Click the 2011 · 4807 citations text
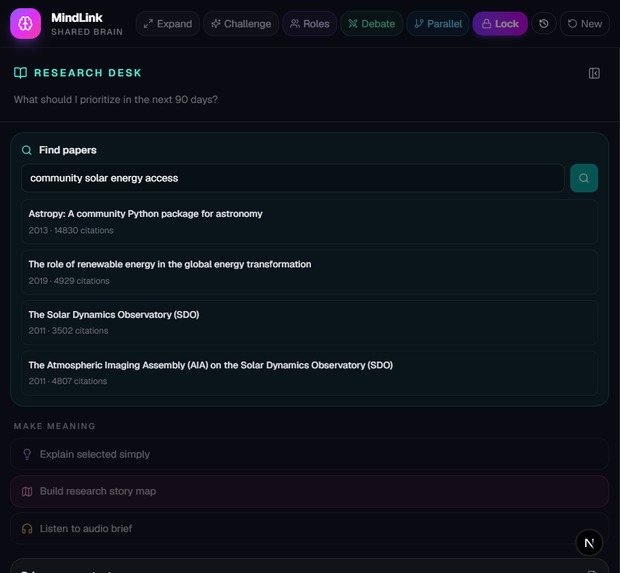Screen dimensions: 620x573 [x=68, y=381]
